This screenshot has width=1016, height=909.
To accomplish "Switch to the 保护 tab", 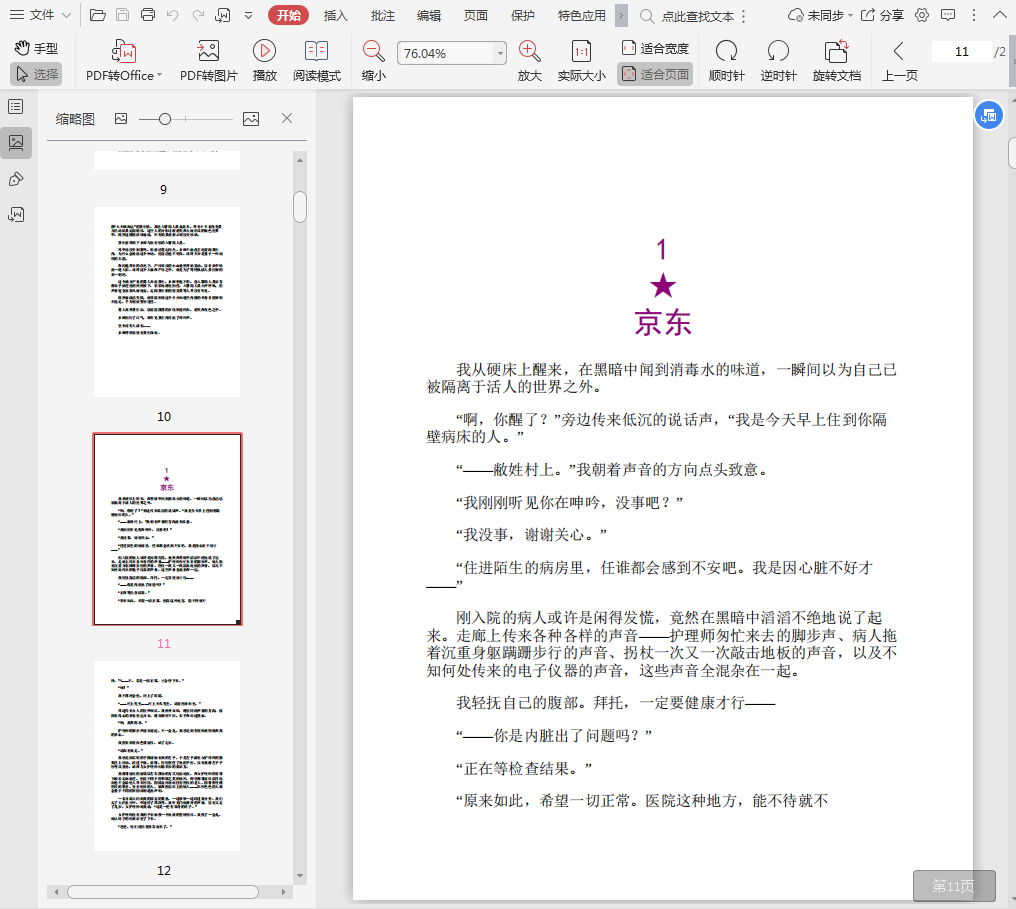I will pos(522,16).
